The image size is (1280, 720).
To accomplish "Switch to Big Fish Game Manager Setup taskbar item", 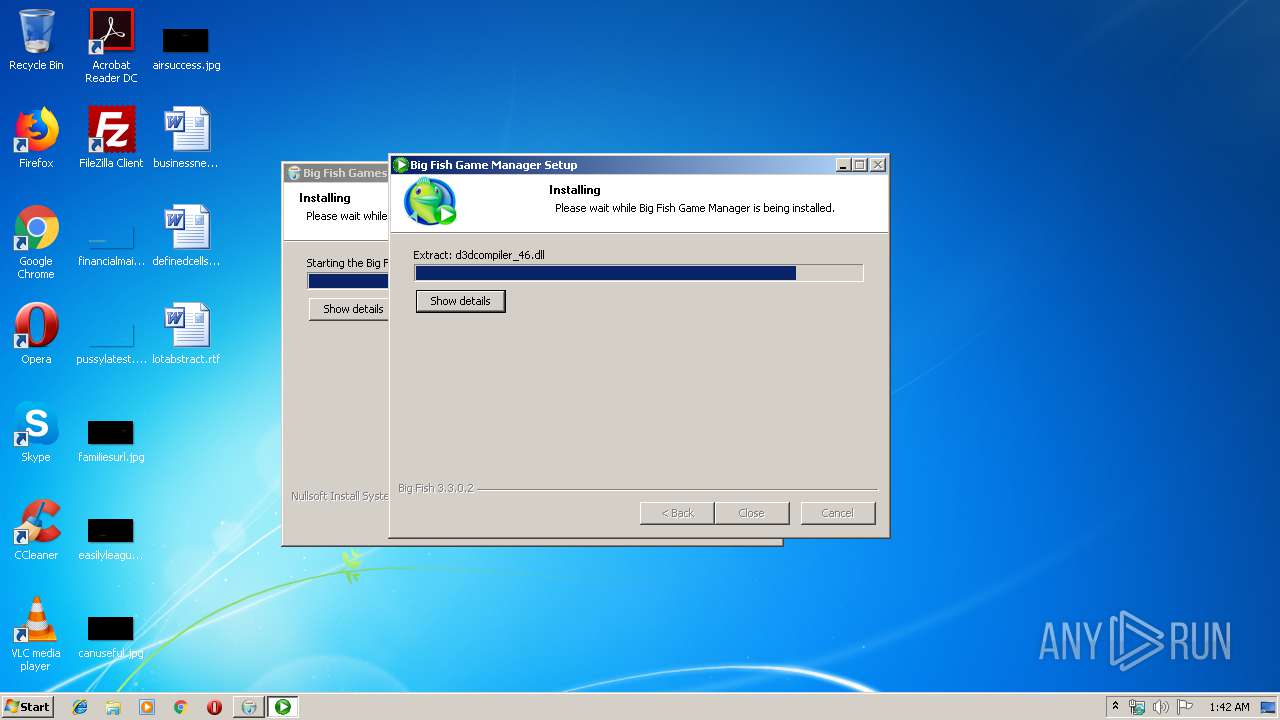I will pyautogui.click(x=283, y=707).
